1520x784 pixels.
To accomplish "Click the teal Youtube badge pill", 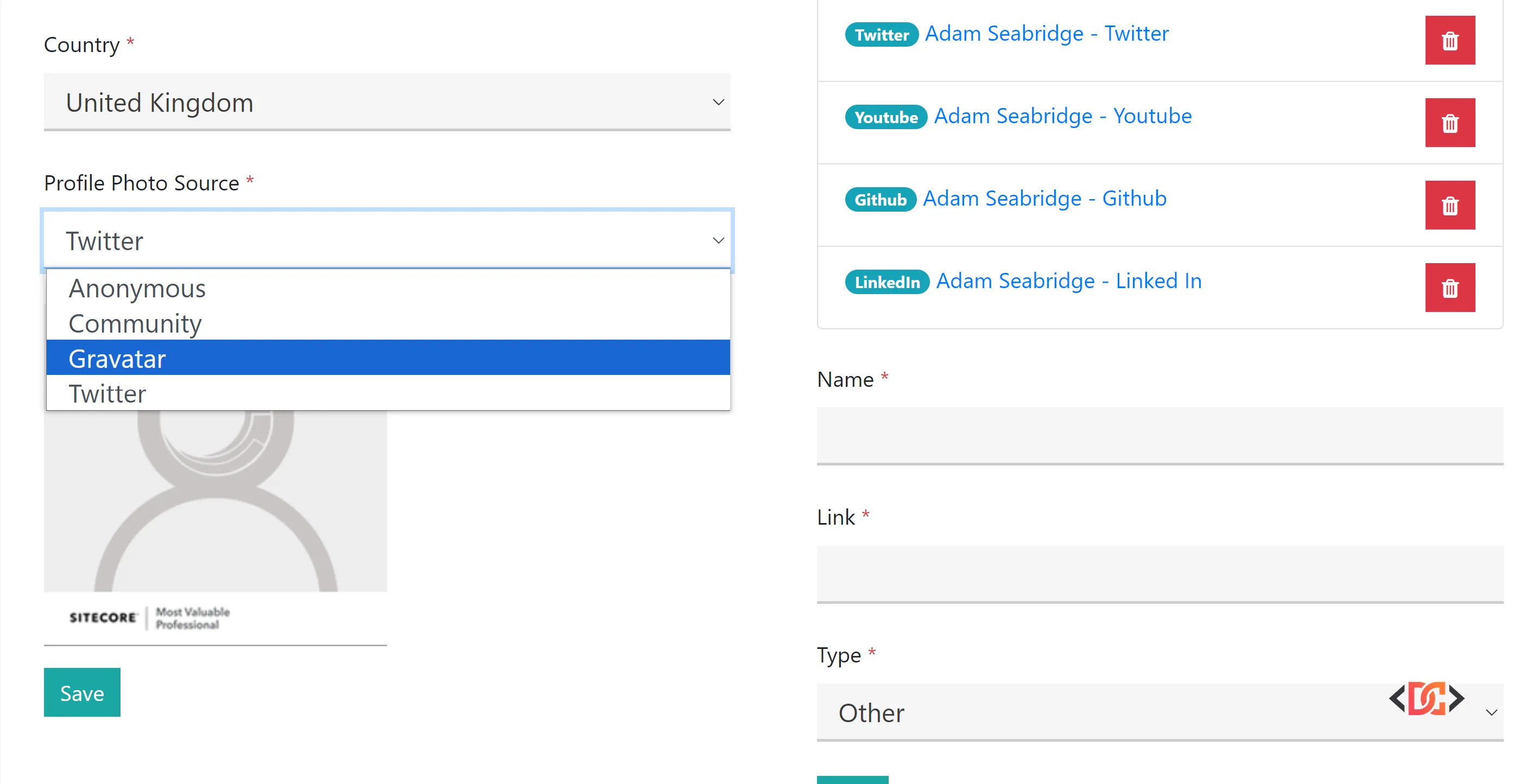I will [x=886, y=117].
